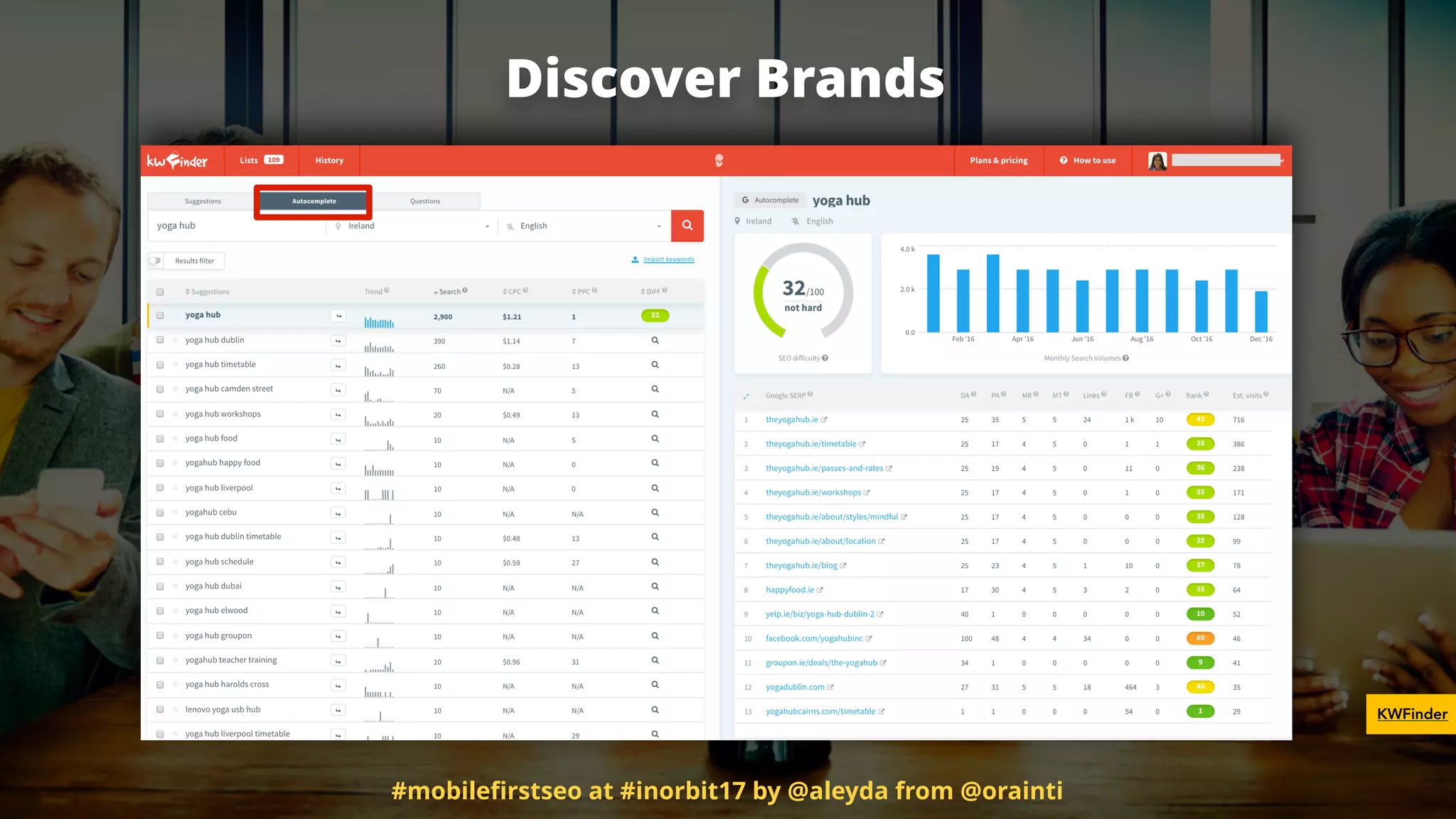This screenshot has width=1456, height=819.
Task: Click the green 32 difficulty badge
Action: pyautogui.click(x=655, y=316)
